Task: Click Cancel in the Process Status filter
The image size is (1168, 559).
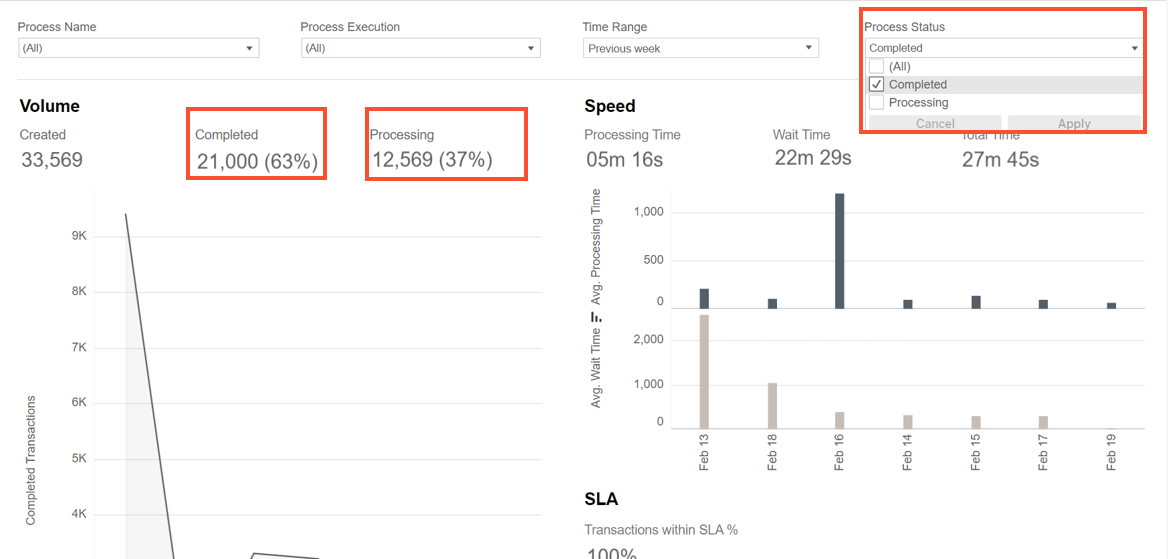Action: click(935, 124)
